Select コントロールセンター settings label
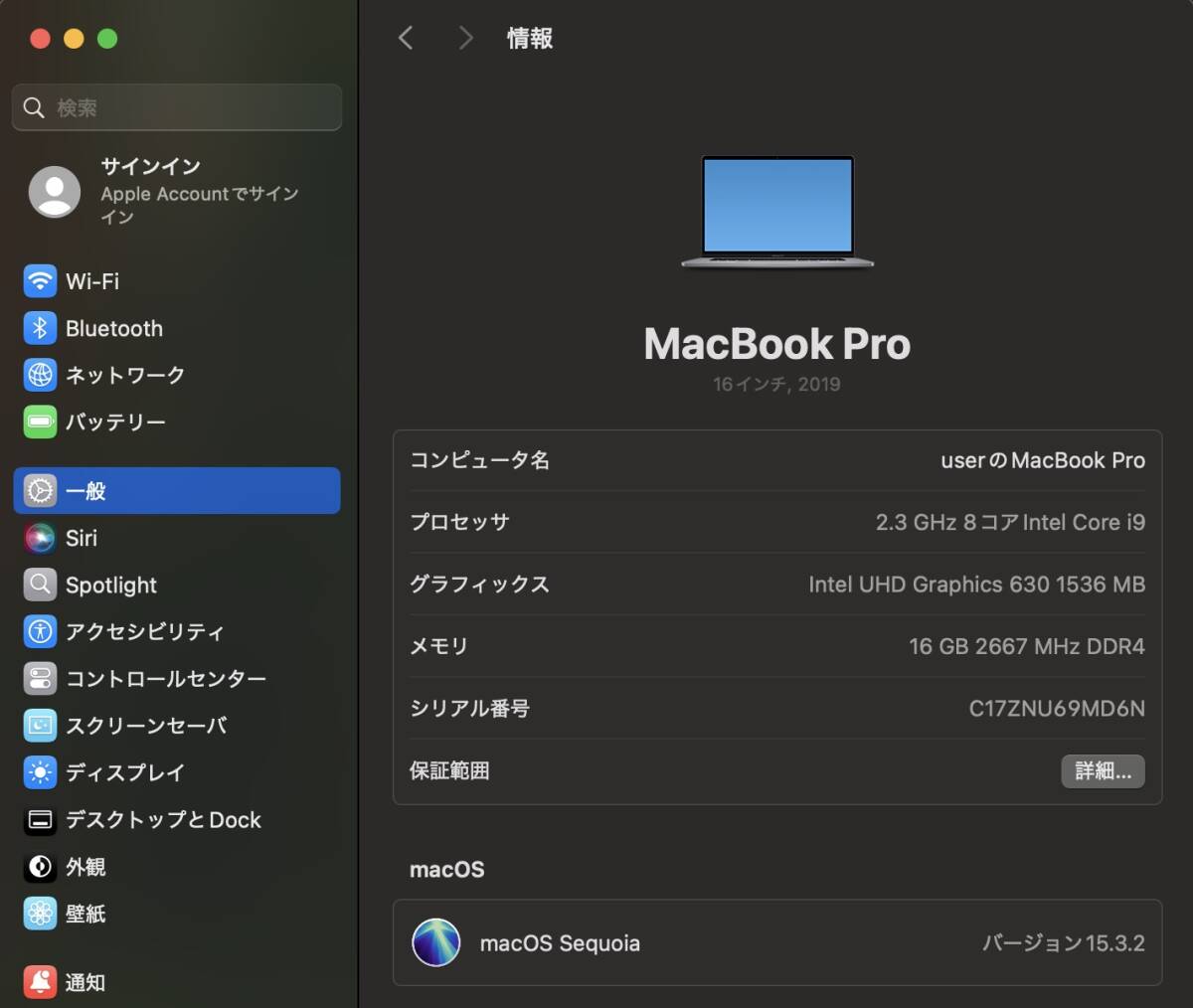 166,678
